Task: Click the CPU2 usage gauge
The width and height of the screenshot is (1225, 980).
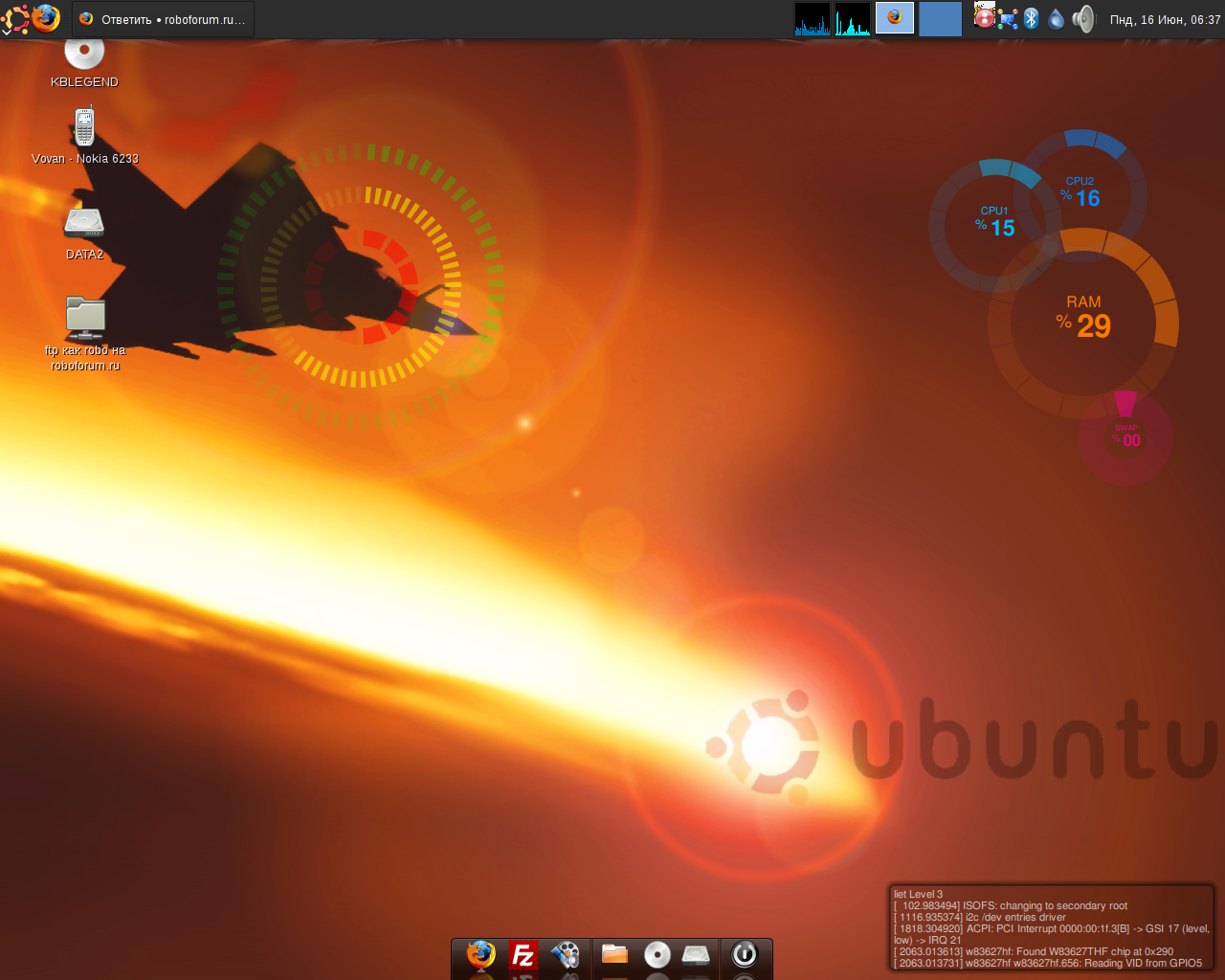Action: tap(1080, 196)
